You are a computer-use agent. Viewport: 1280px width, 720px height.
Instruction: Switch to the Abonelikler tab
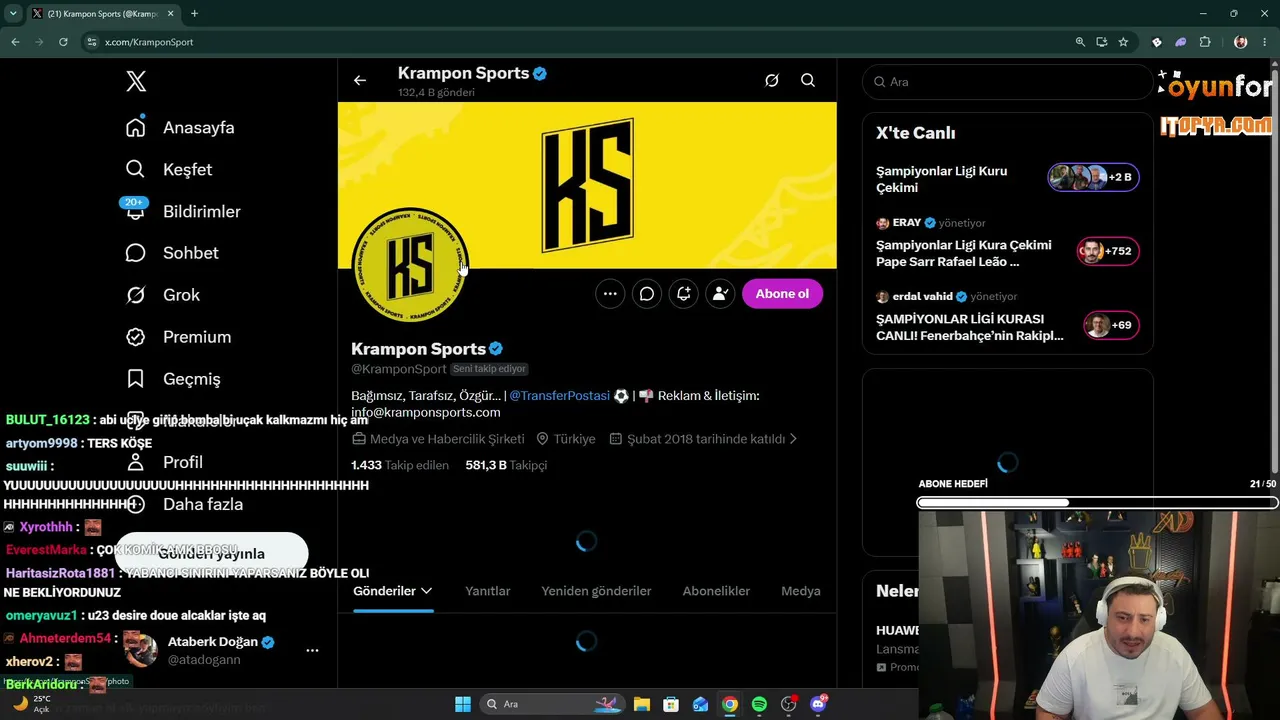tap(716, 591)
